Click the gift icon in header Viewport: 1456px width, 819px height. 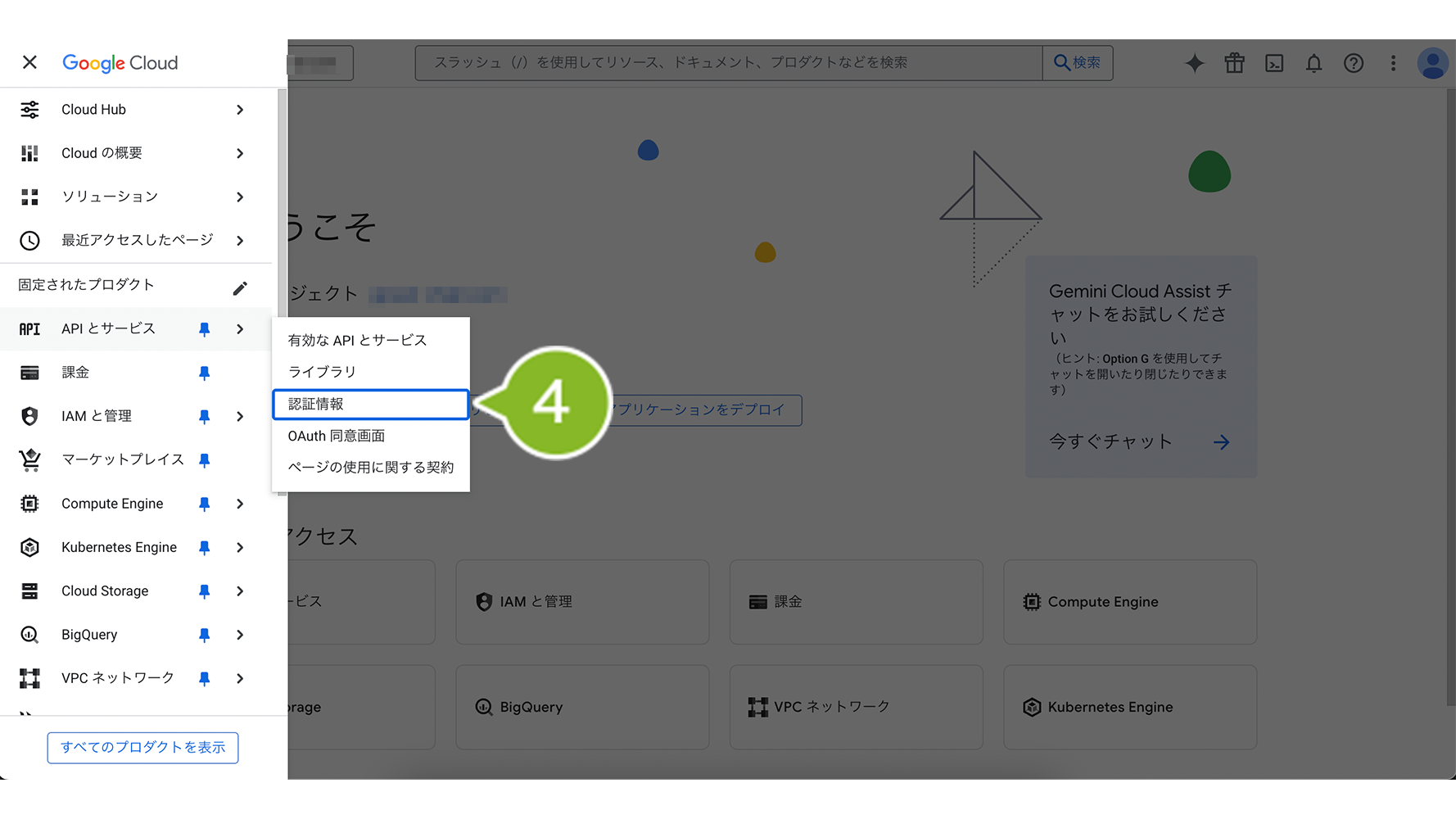(x=1234, y=63)
